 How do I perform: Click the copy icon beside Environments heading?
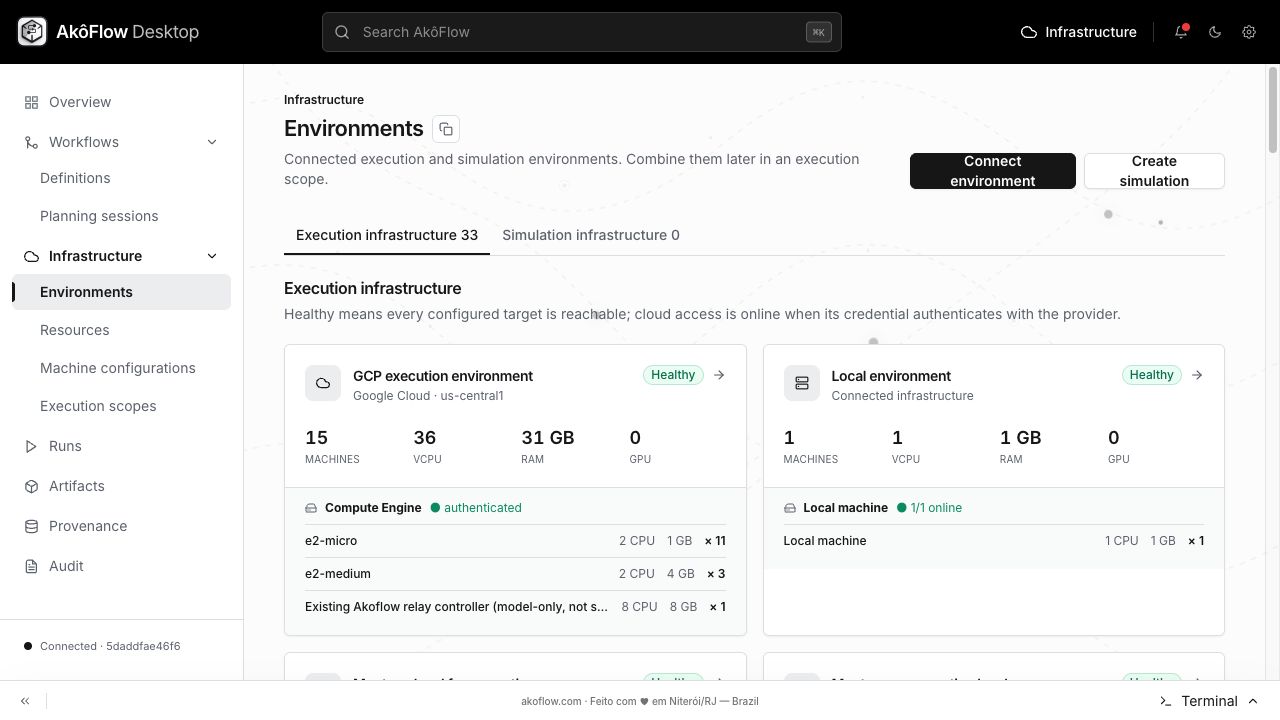tap(446, 129)
